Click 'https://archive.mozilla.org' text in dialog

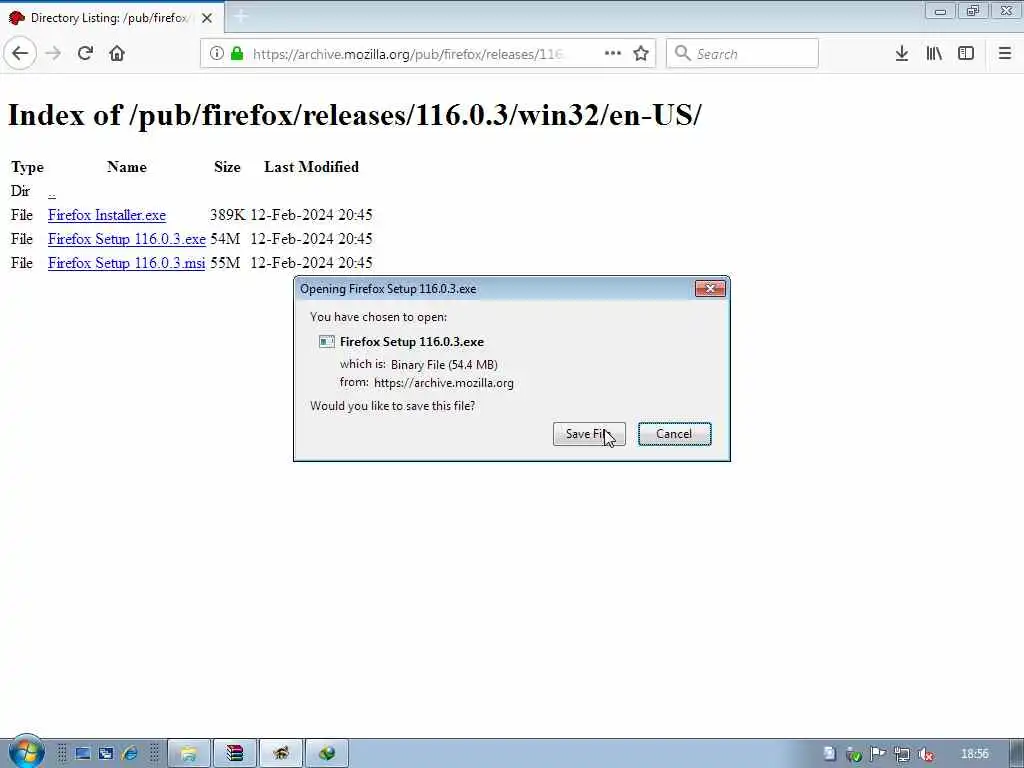pyautogui.click(x=443, y=383)
